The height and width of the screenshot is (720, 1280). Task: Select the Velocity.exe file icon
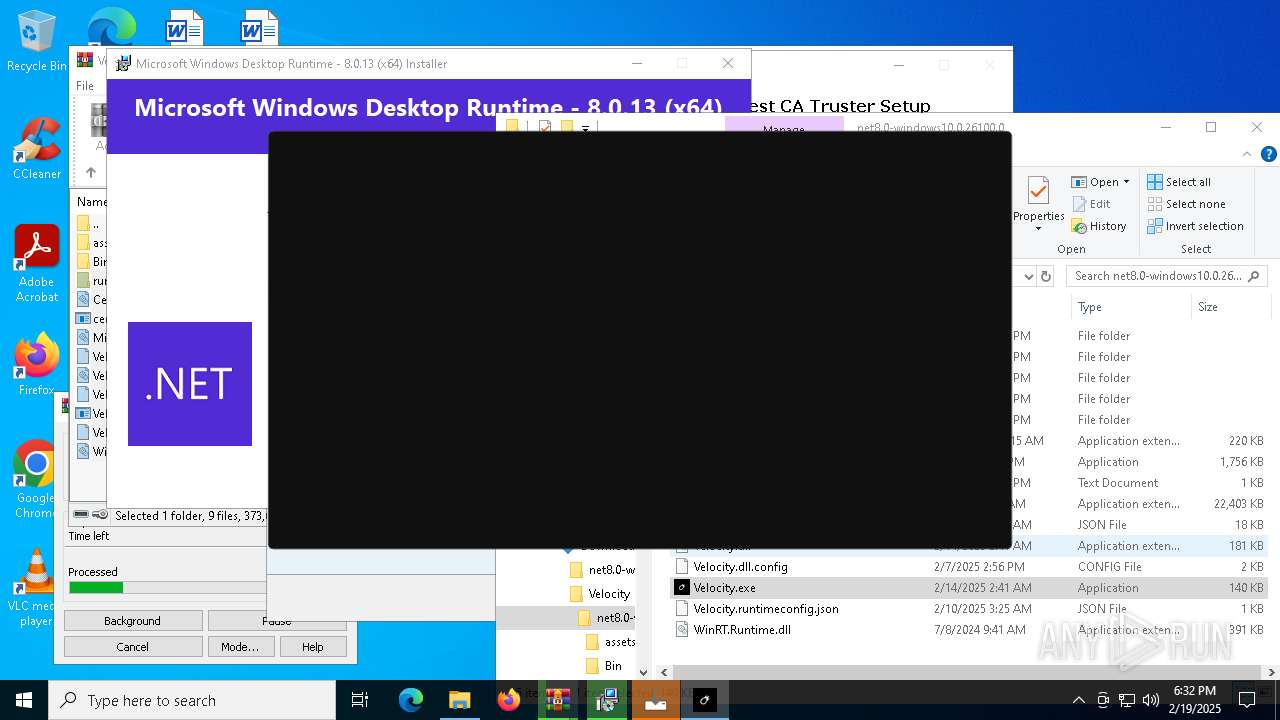(681, 588)
